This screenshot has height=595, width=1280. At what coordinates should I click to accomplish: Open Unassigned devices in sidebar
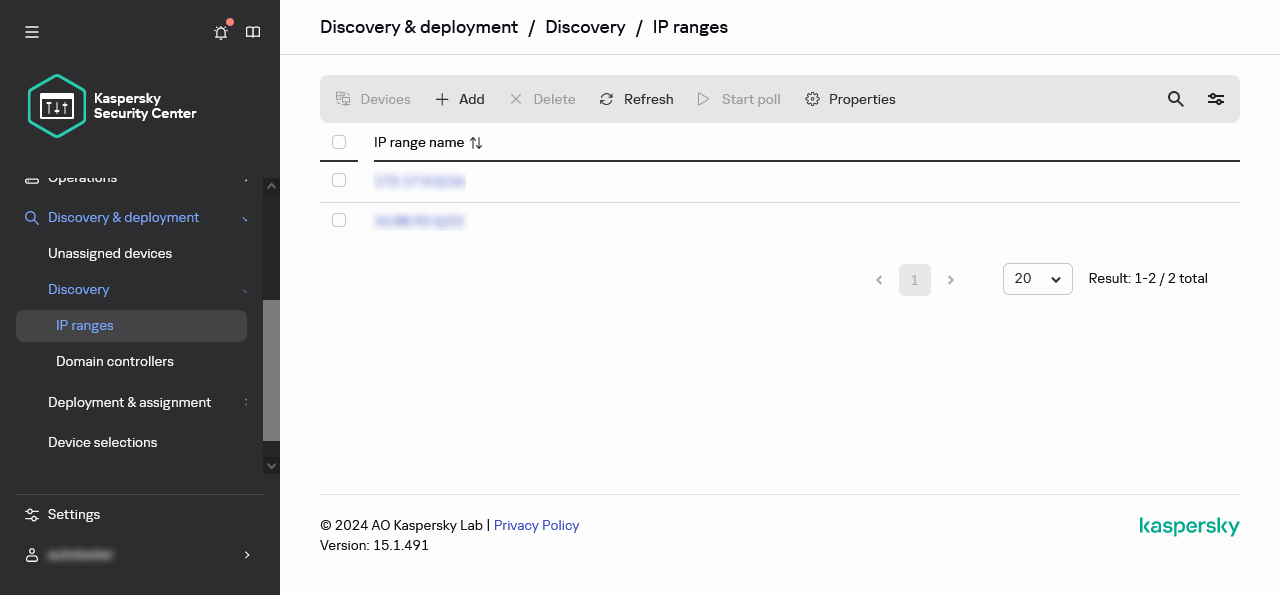click(x=110, y=253)
